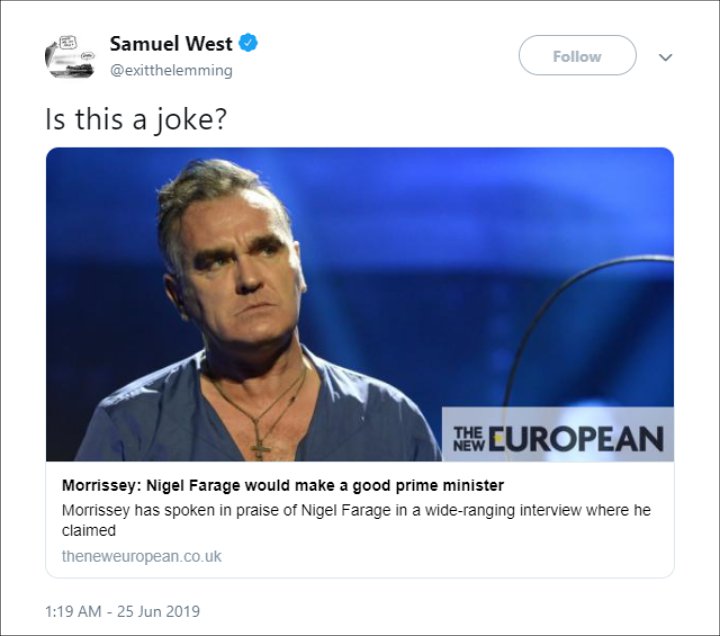Image resolution: width=720 pixels, height=636 pixels.
Task: Follow Samuel West with the Follow button
Action: (577, 56)
